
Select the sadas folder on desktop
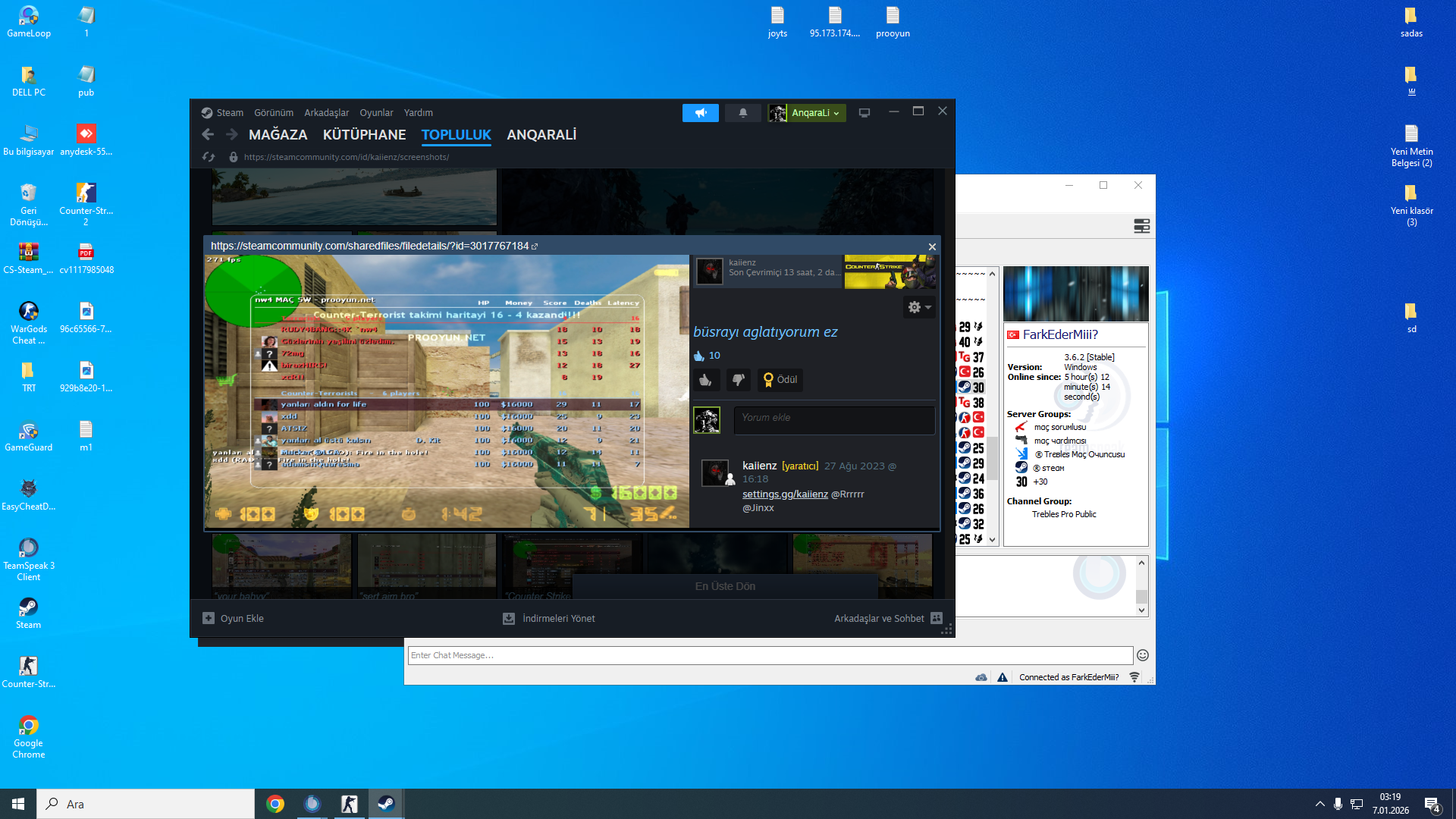point(1411,22)
